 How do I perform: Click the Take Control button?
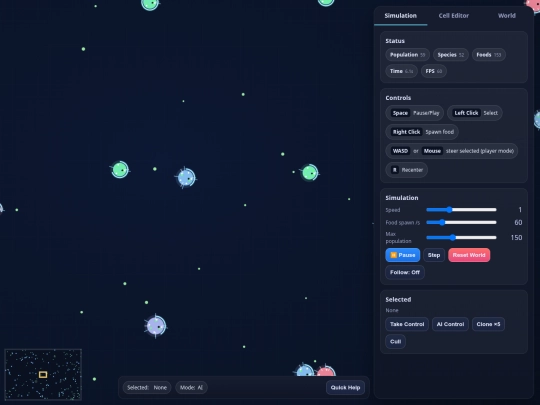point(407,324)
